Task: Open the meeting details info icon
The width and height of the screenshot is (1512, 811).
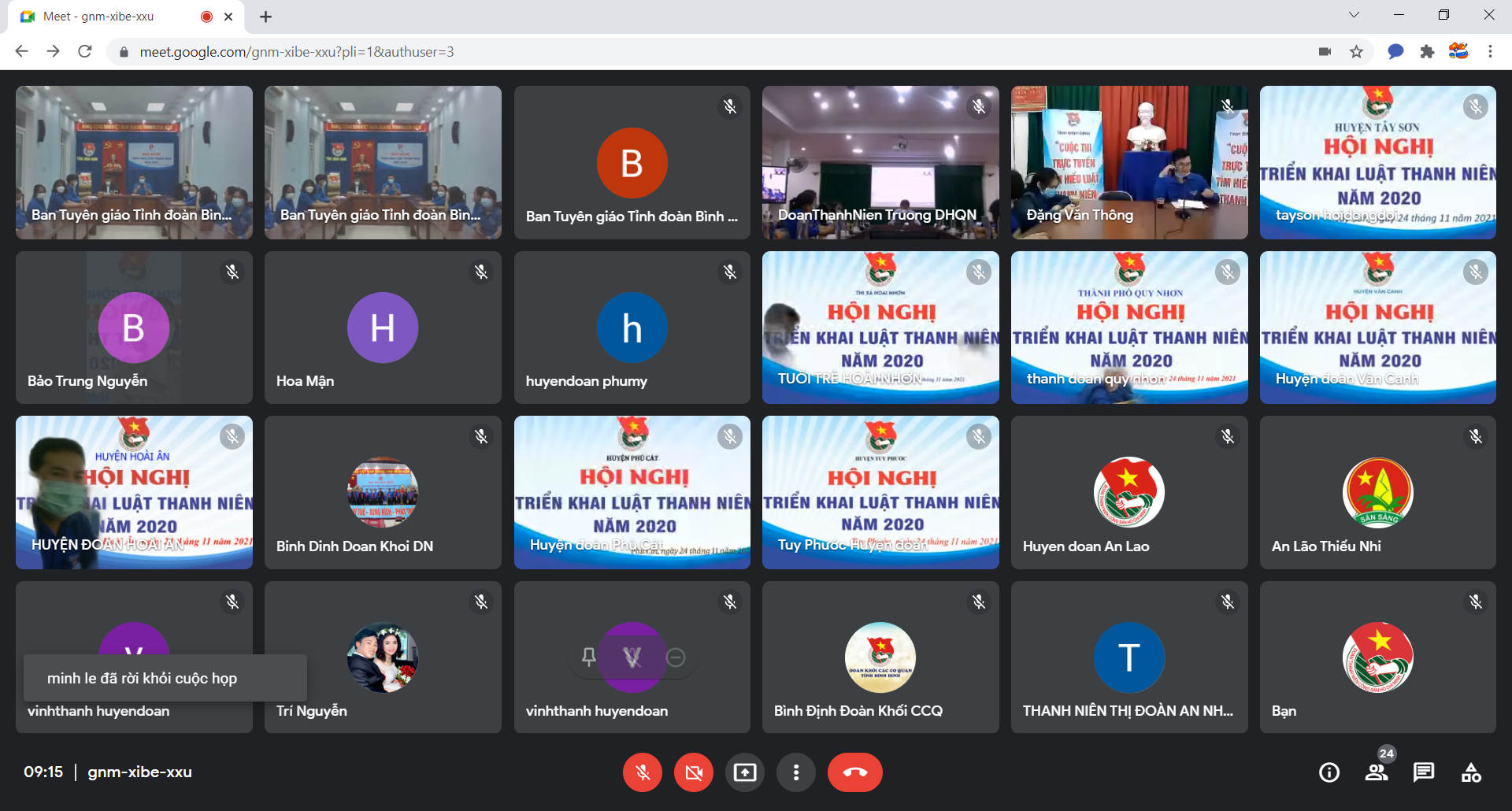Action: (1329, 772)
